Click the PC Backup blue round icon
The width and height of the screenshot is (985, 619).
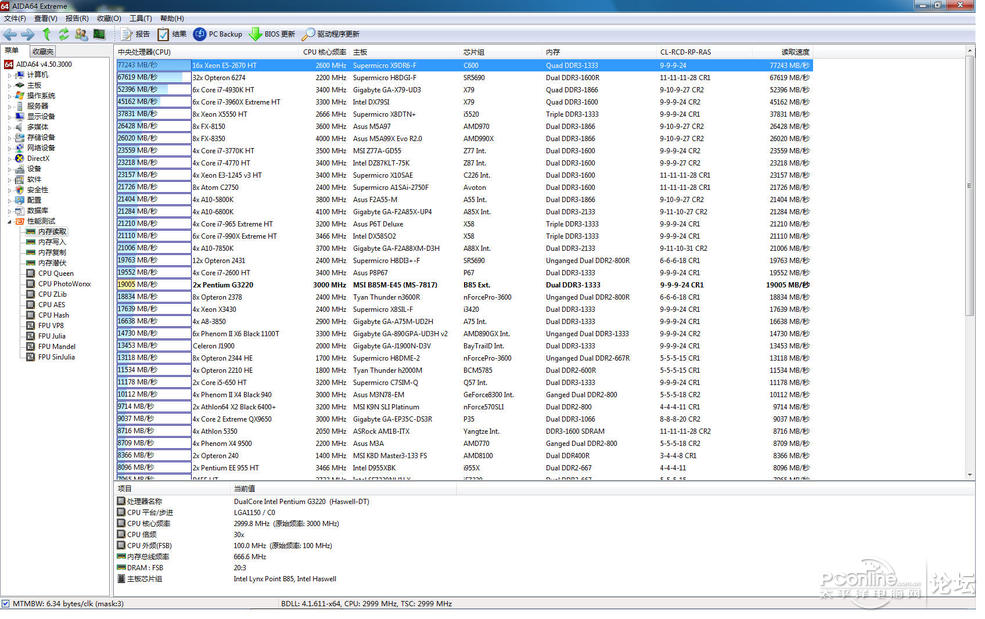(x=200, y=34)
